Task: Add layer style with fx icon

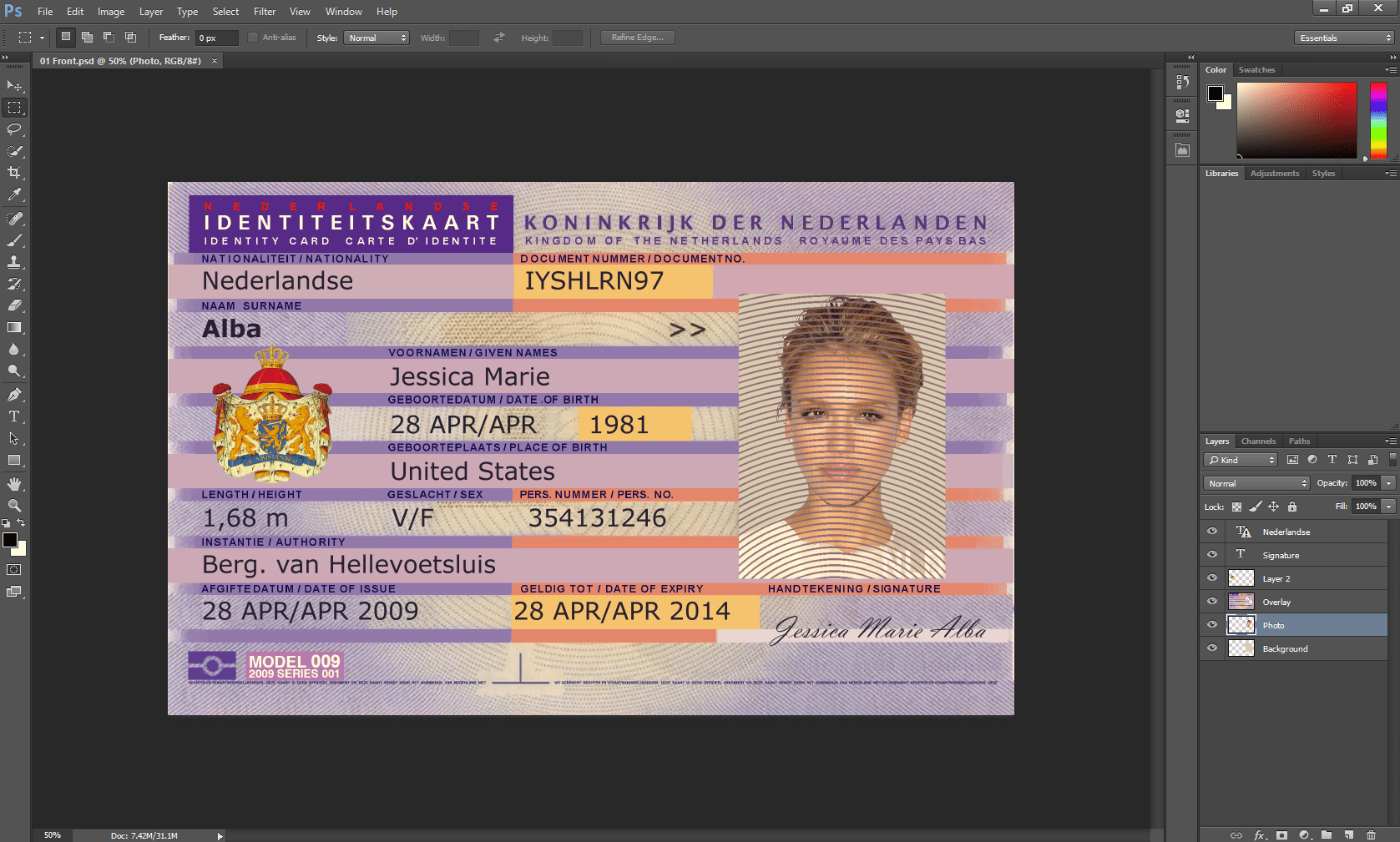Action: click(x=1260, y=834)
